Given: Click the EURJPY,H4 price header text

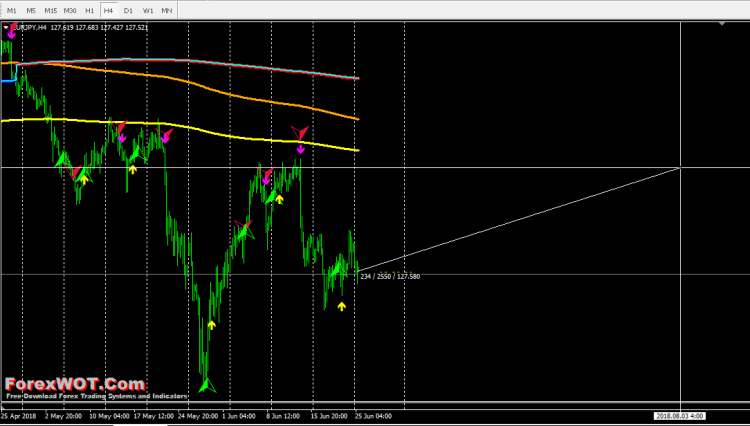Looking at the screenshot, I should [x=79, y=28].
